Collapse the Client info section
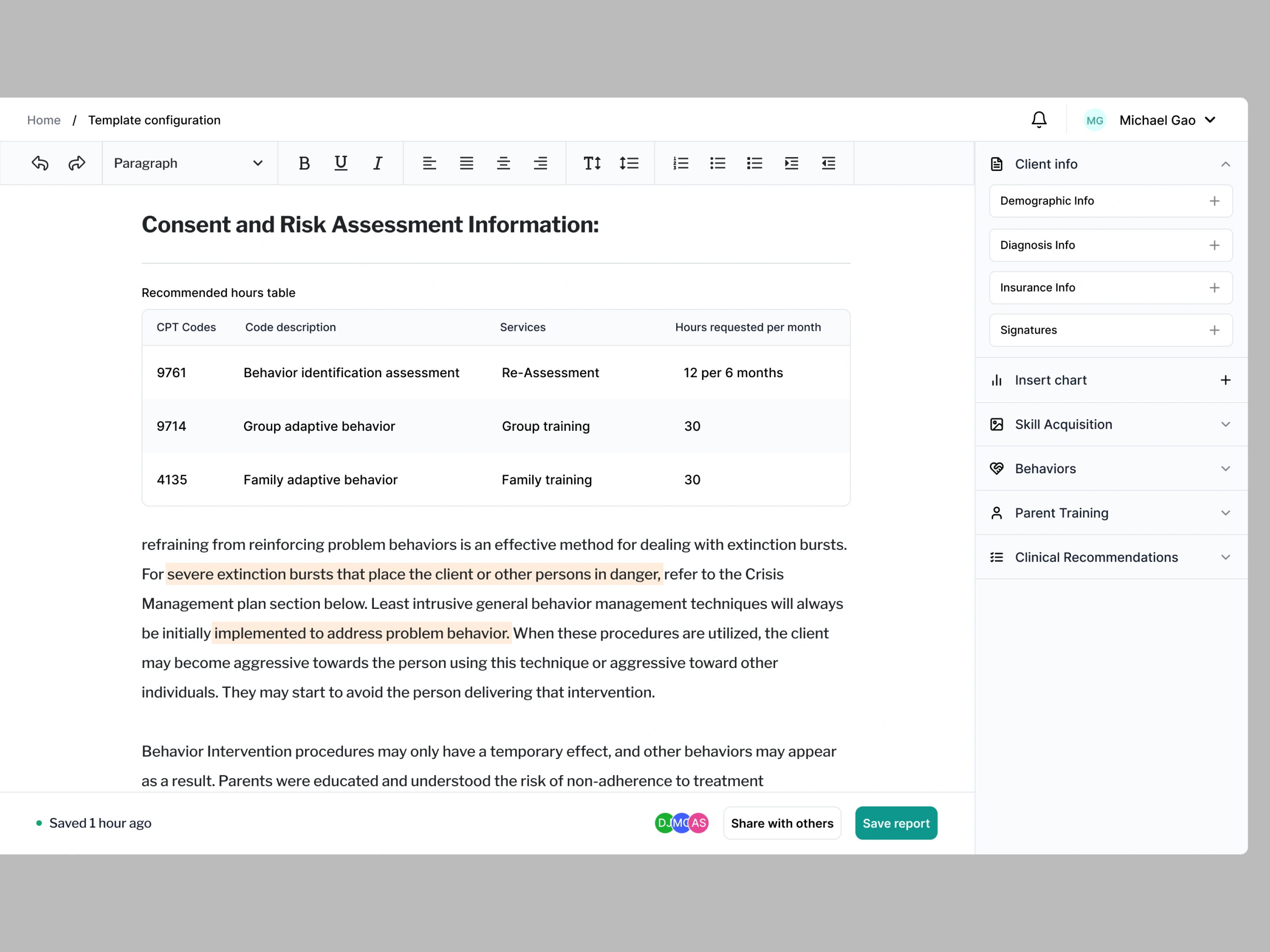The width and height of the screenshot is (1270, 952). pyautogui.click(x=1225, y=164)
